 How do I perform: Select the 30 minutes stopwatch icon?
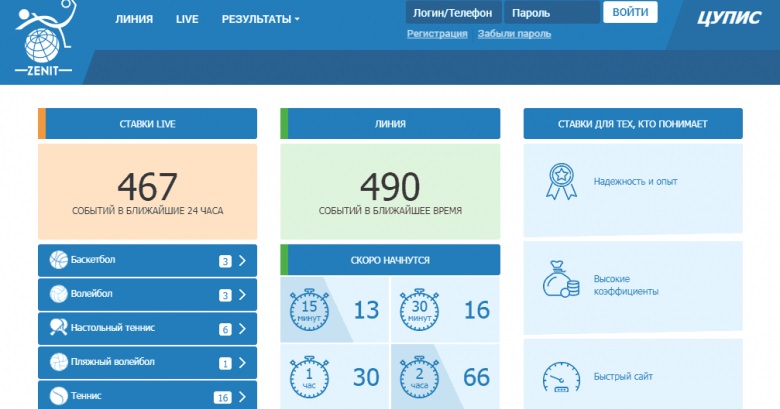click(x=420, y=310)
